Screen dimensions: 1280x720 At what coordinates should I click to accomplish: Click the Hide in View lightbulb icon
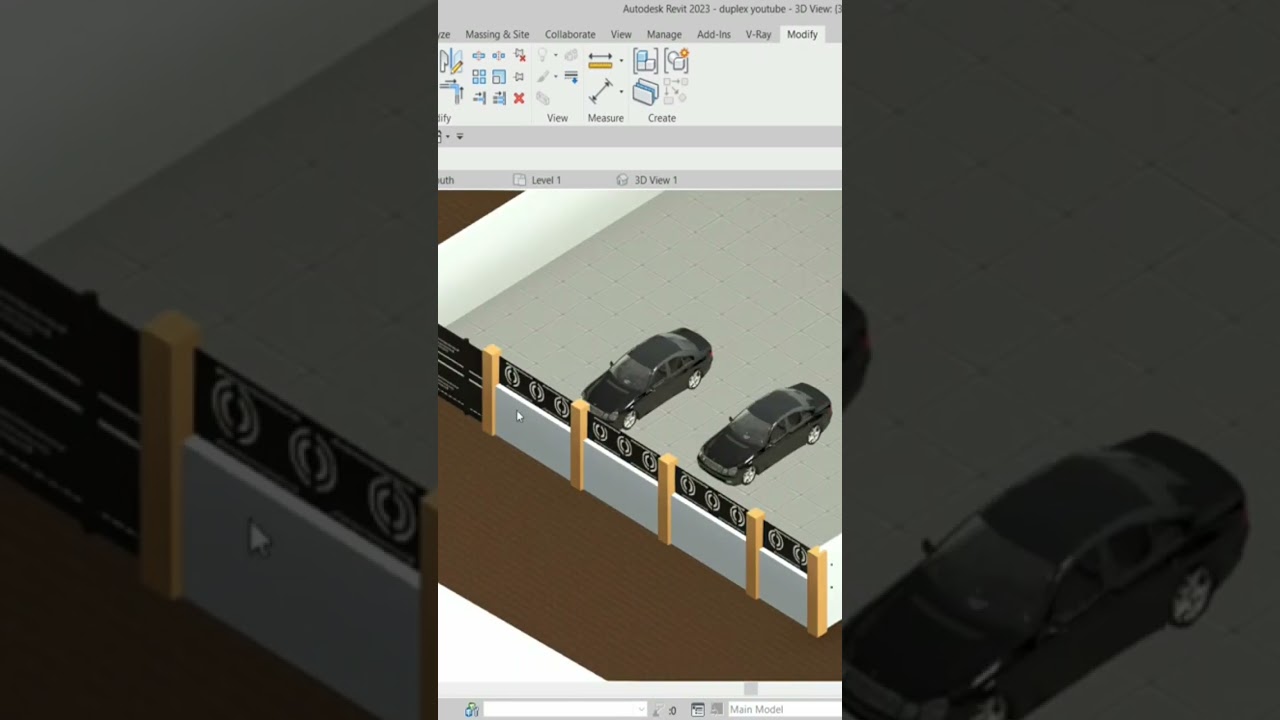[x=543, y=54]
